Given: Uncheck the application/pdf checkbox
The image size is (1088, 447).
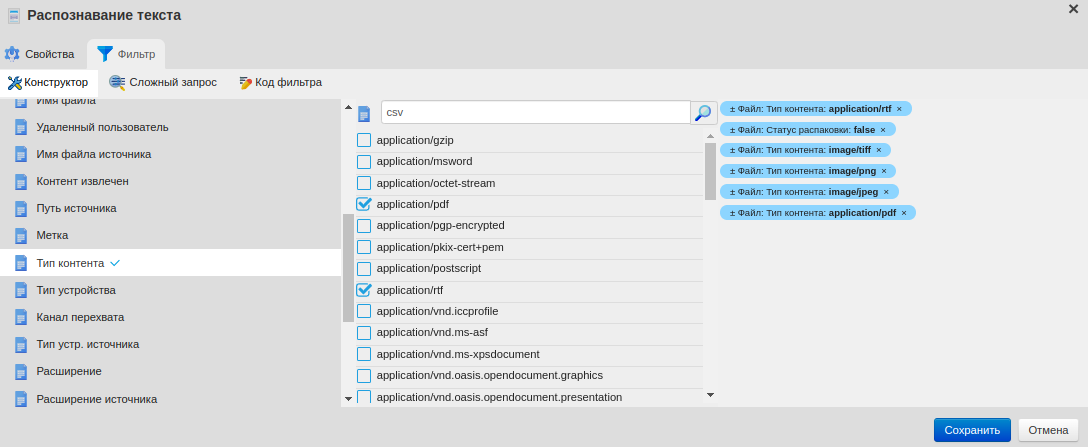Looking at the screenshot, I should (364, 204).
